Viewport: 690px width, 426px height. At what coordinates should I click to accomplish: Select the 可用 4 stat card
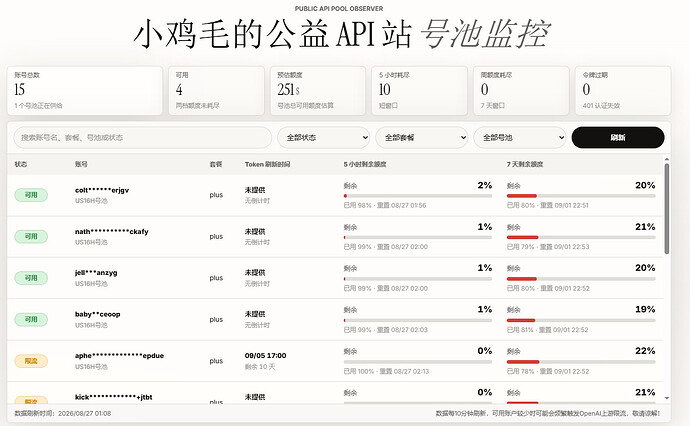click(x=217, y=91)
